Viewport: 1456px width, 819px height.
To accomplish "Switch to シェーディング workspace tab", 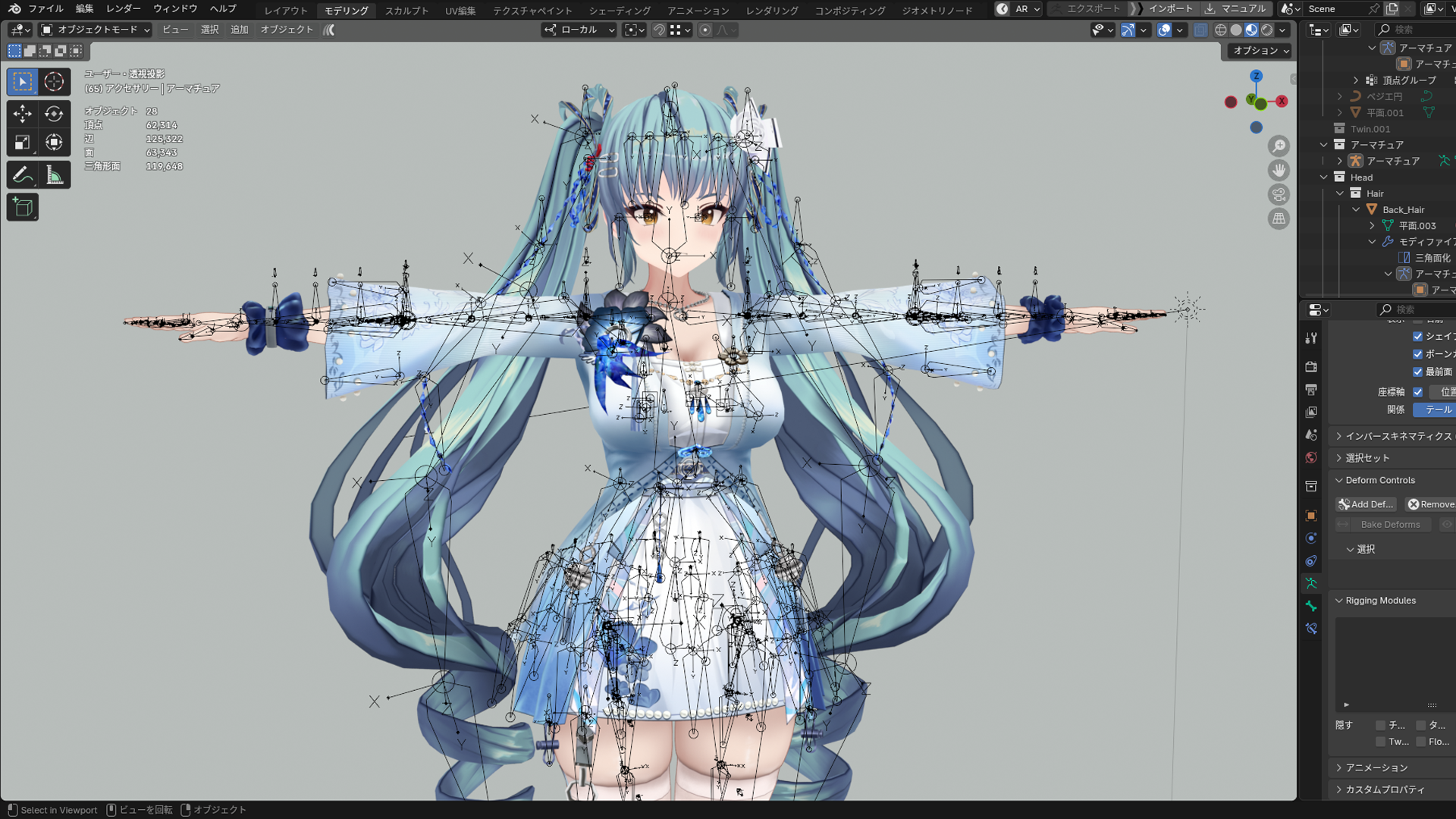I will [x=620, y=11].
